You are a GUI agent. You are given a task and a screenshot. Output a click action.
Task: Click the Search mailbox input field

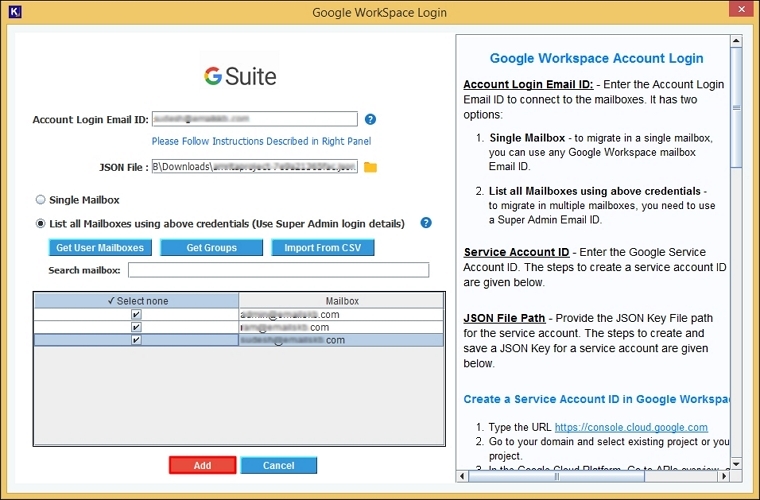click(x=279, y=270)
